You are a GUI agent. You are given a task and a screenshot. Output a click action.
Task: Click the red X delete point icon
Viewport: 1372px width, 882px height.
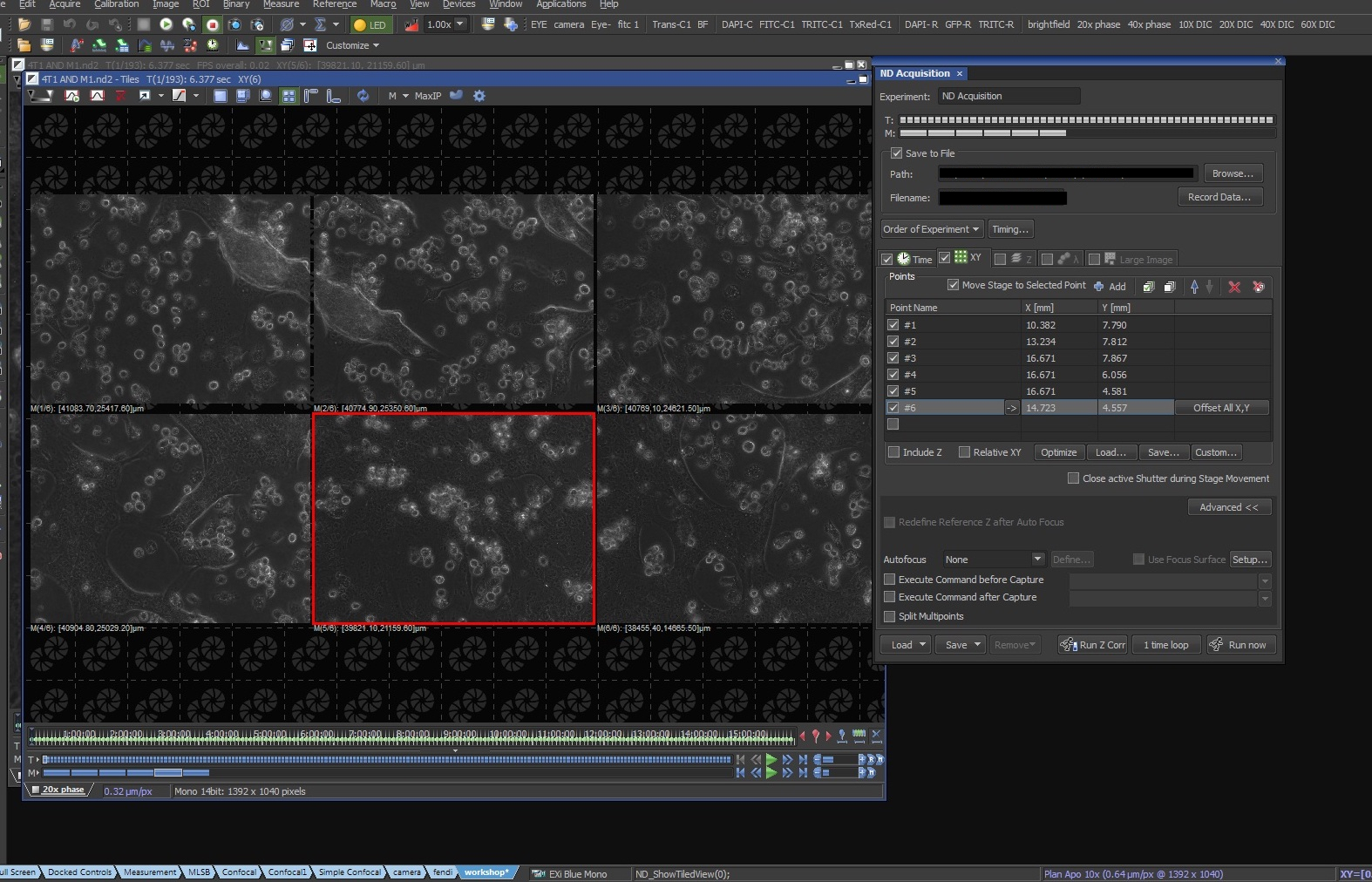1234,287
